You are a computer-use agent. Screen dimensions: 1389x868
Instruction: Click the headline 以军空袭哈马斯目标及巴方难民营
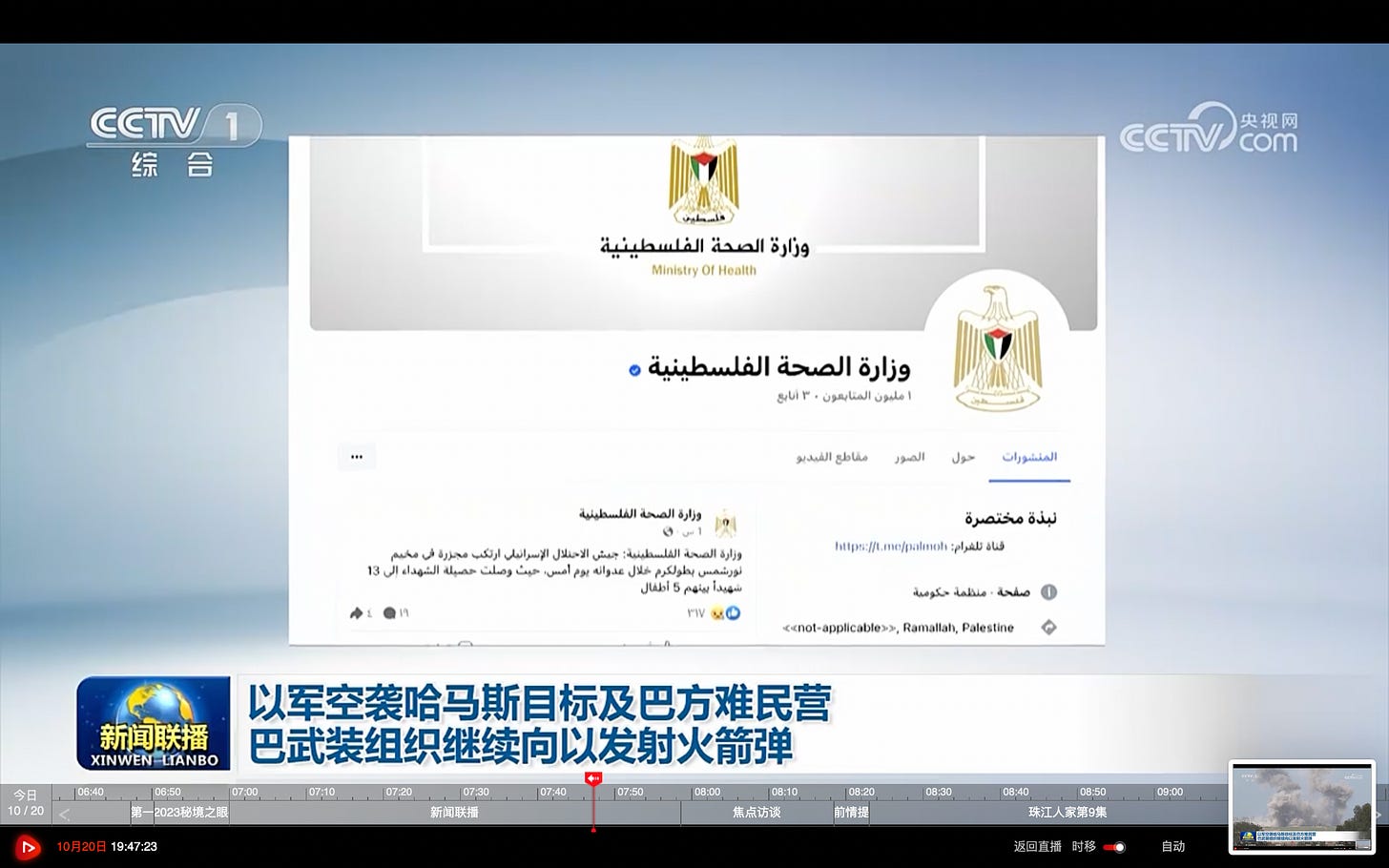[540, 704]
